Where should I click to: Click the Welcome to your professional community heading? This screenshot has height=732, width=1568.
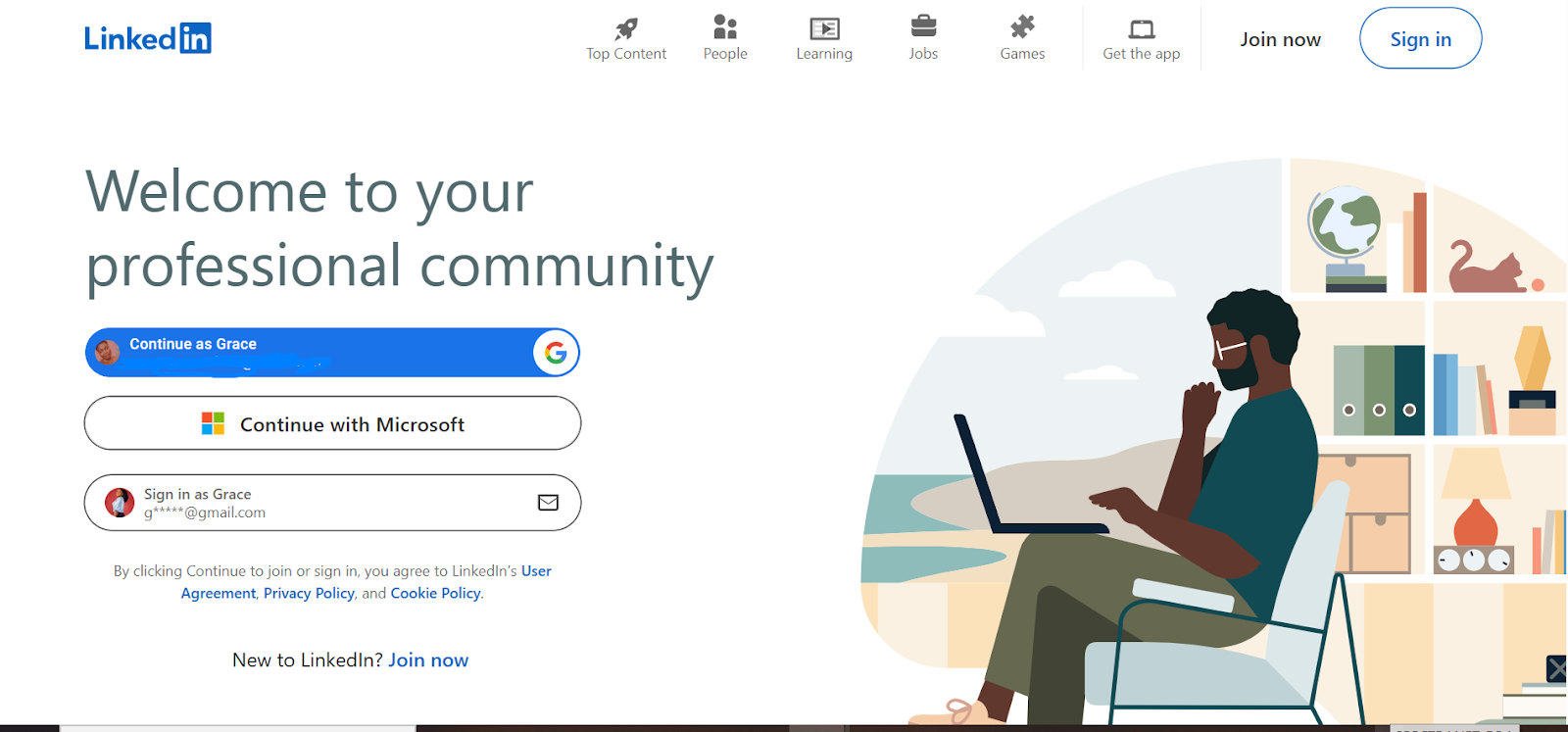coord(400,229)
